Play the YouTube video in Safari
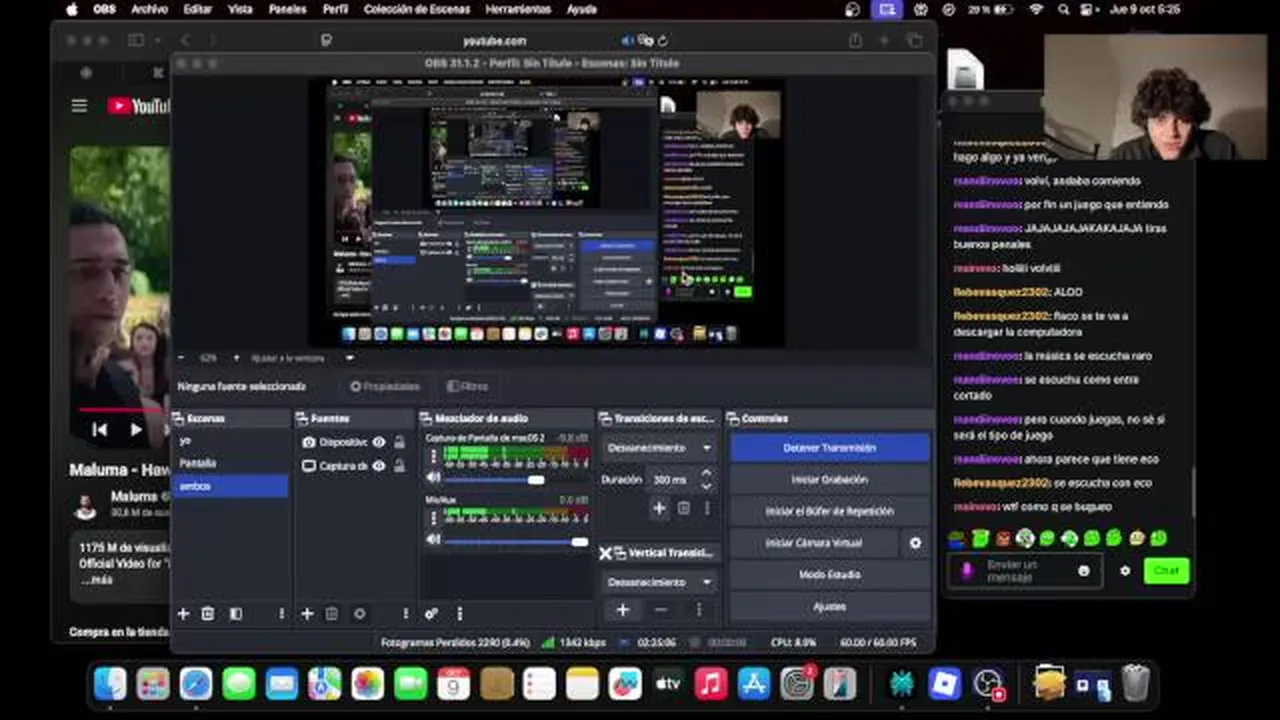This screenshot has height=720, width=1280. pos(136,430)
